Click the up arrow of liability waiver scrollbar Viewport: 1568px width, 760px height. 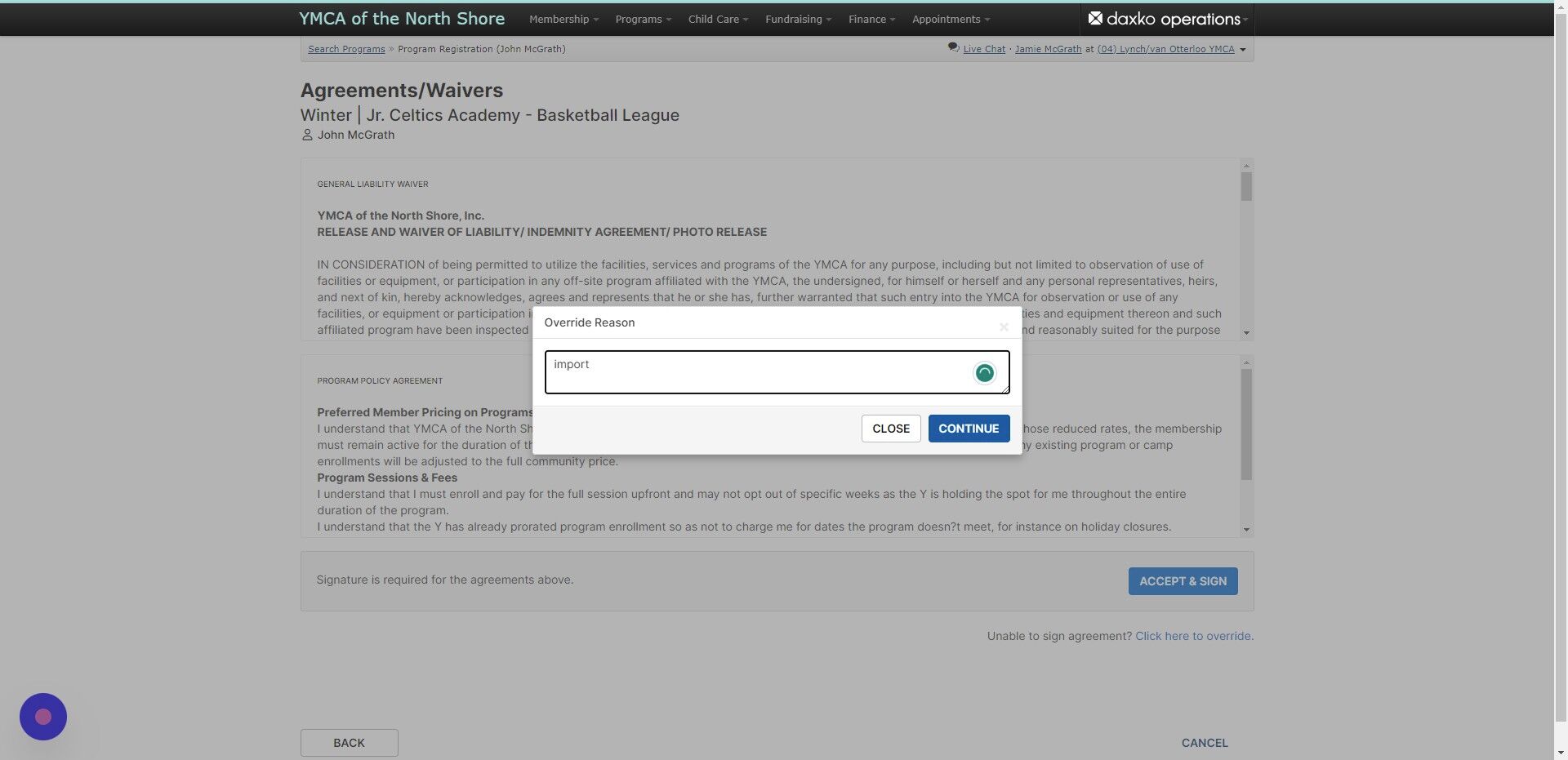[1246, 166]
